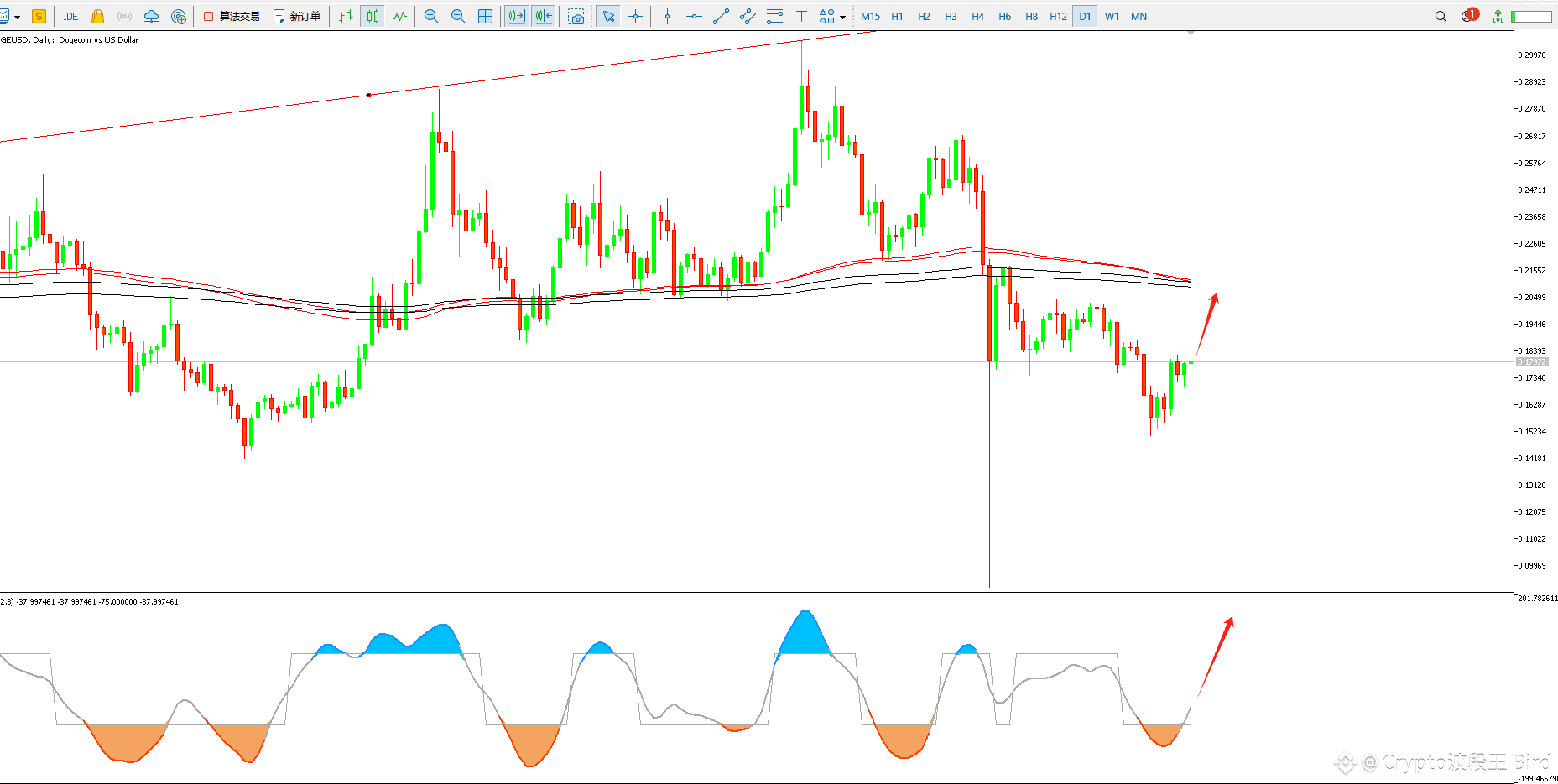Select the D1 daily timeframe
Screen dimensions: 1558x784
pyautogui.click(x=1085, y=16)
